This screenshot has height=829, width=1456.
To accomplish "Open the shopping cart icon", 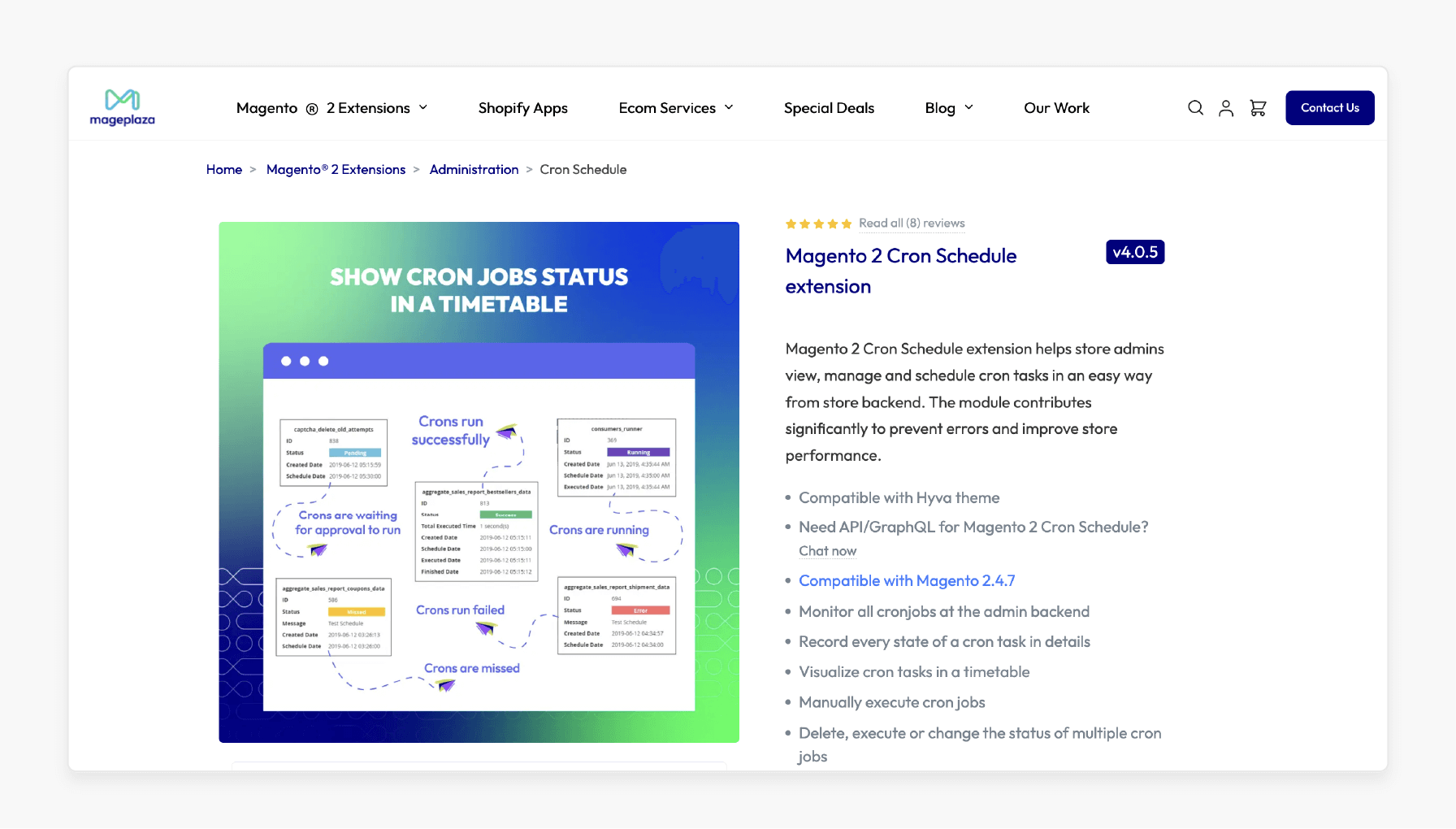I will [1258, 107].
